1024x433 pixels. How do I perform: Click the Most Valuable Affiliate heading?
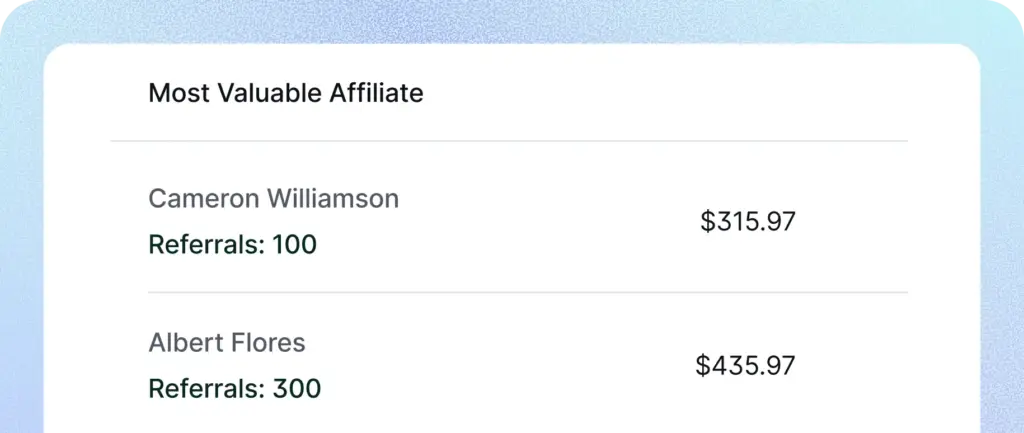286,94
